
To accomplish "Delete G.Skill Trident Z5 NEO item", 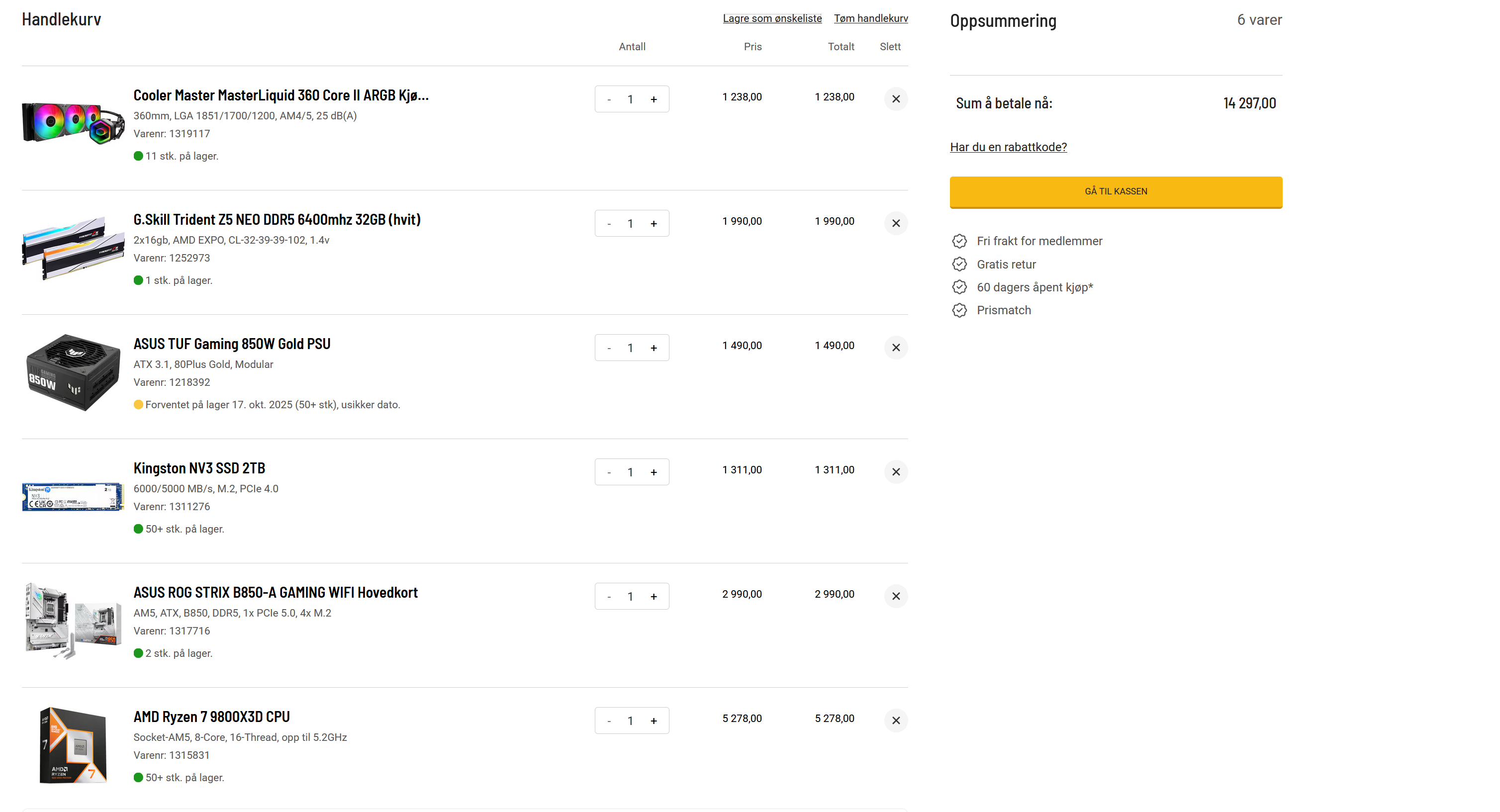I will pos(896,224).
